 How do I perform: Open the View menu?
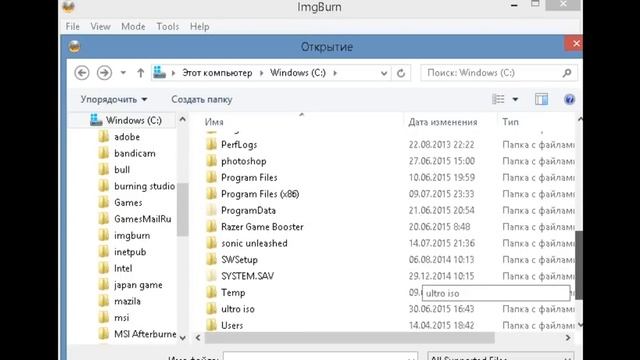100,27
